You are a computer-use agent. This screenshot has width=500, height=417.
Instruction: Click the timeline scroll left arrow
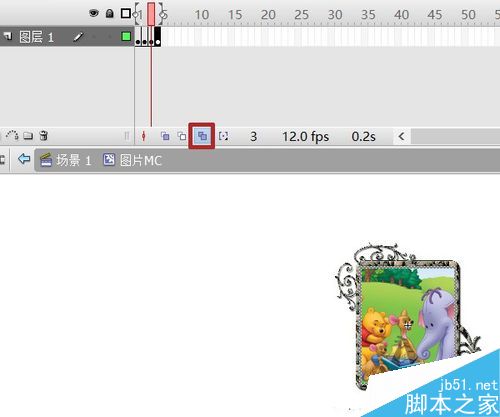tap(402, 136)
